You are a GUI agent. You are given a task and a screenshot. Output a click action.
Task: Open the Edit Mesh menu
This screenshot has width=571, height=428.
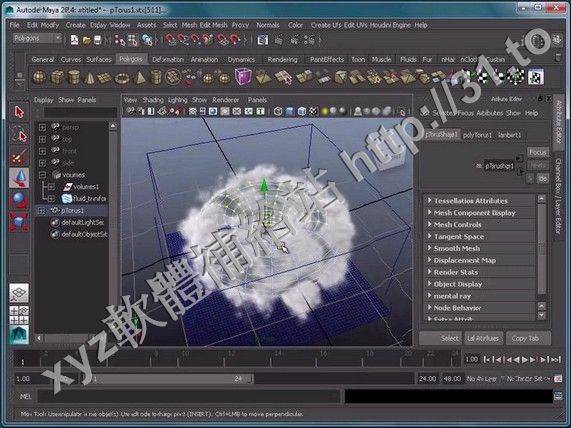213,25
